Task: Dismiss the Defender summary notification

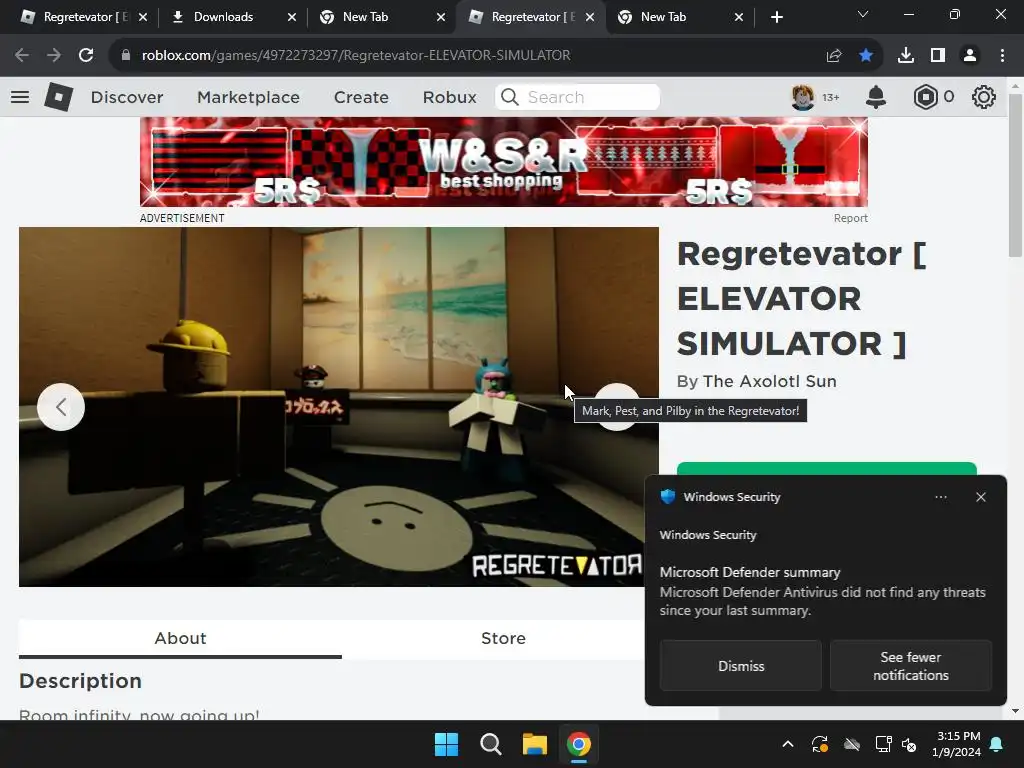Action: (741, 665)
